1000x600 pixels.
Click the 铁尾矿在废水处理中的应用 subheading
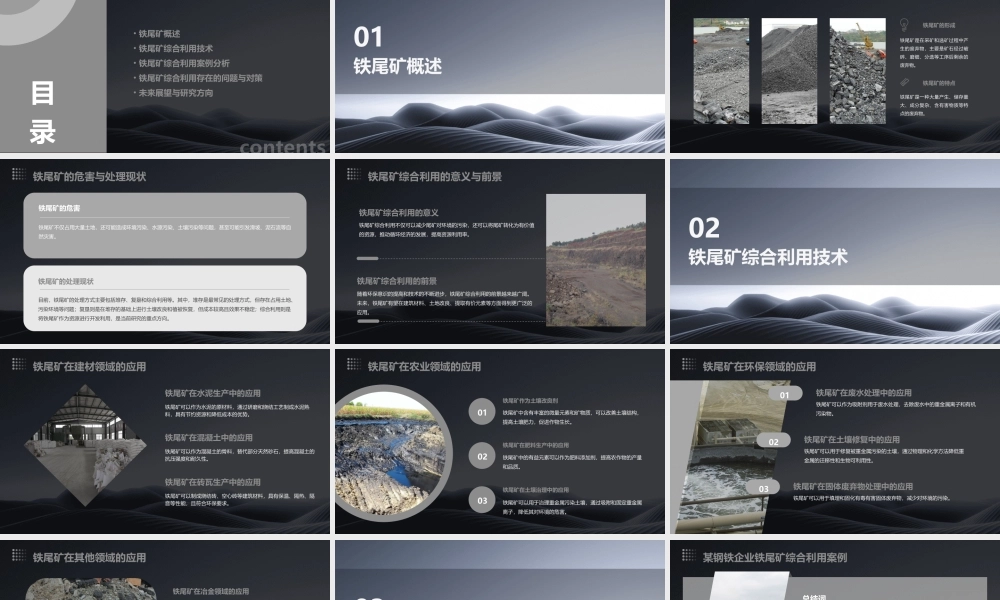(x=864, y=393)
